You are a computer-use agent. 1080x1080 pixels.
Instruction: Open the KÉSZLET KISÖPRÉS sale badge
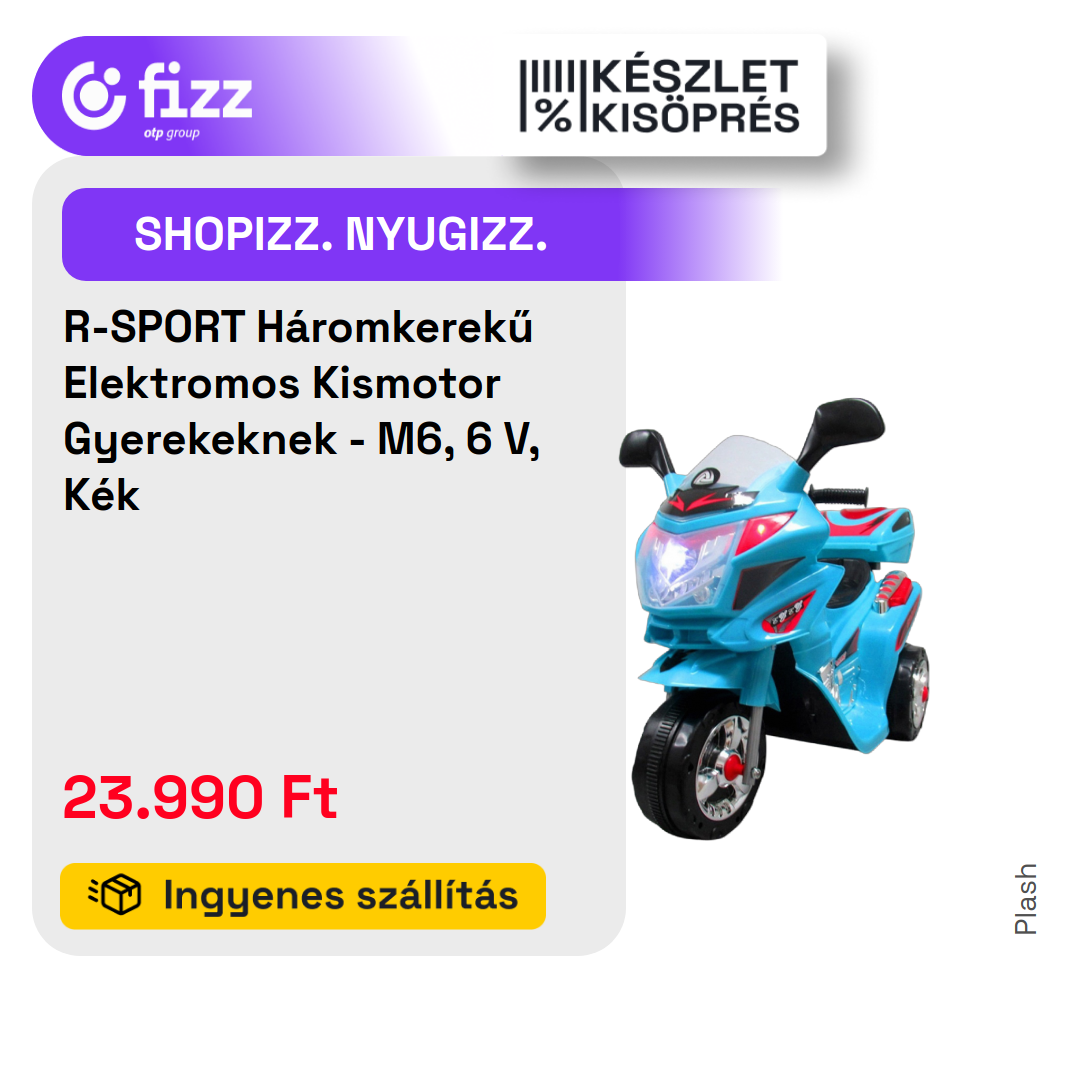tap(659, 96)
